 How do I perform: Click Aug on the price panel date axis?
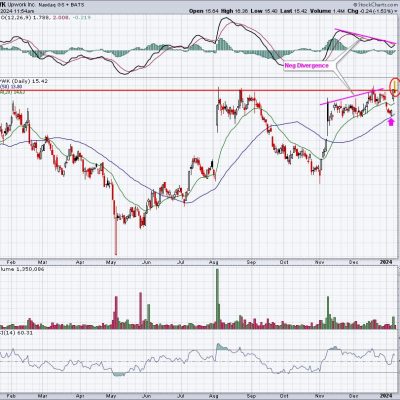pyautogui.click(x=214, y=262)
